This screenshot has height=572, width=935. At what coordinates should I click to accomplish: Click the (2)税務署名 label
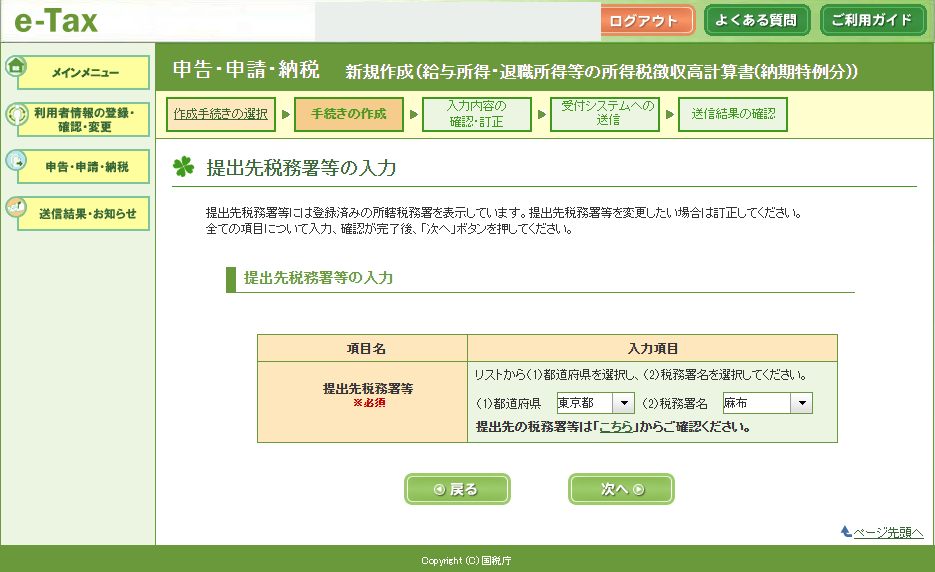point(674,404)
